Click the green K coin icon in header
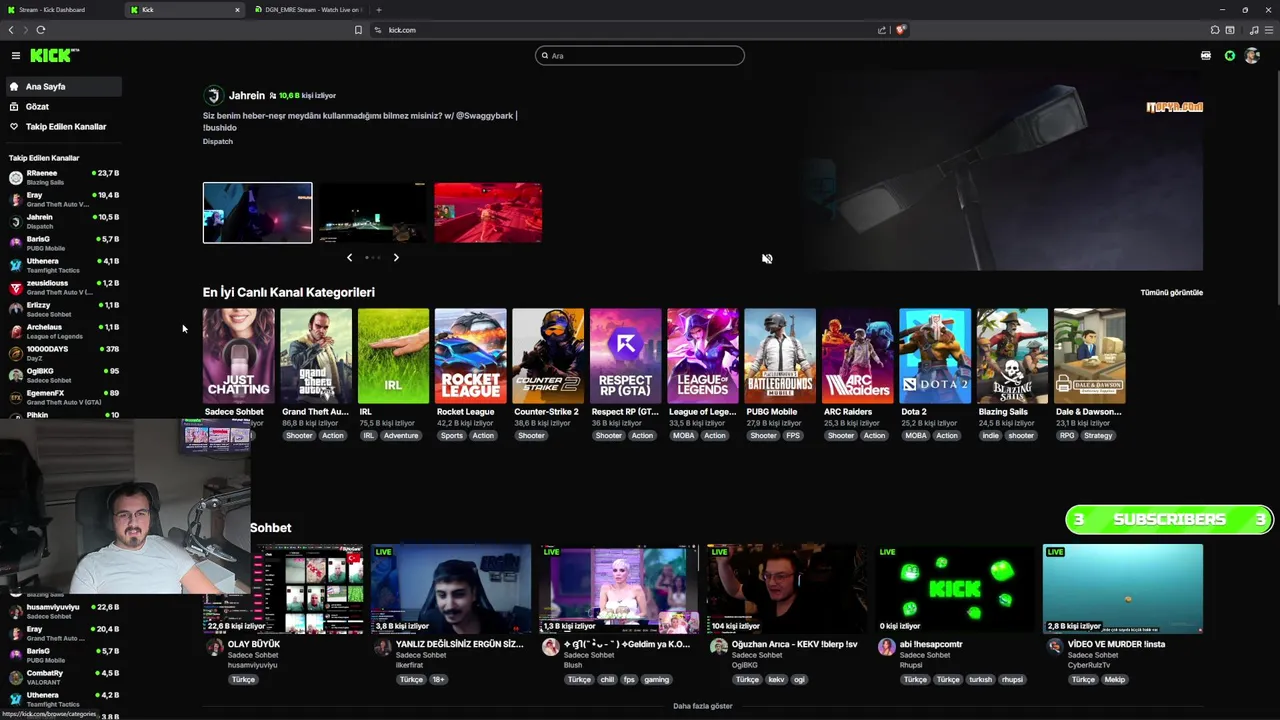Viewport: 1280px width, 720px height. 1230,56
